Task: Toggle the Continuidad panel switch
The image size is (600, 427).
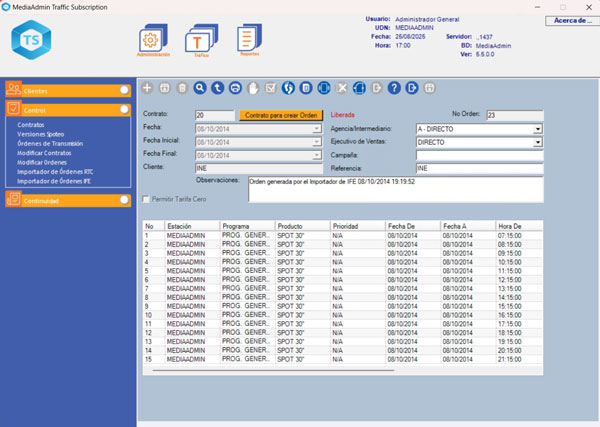Action: coord(124,200)
